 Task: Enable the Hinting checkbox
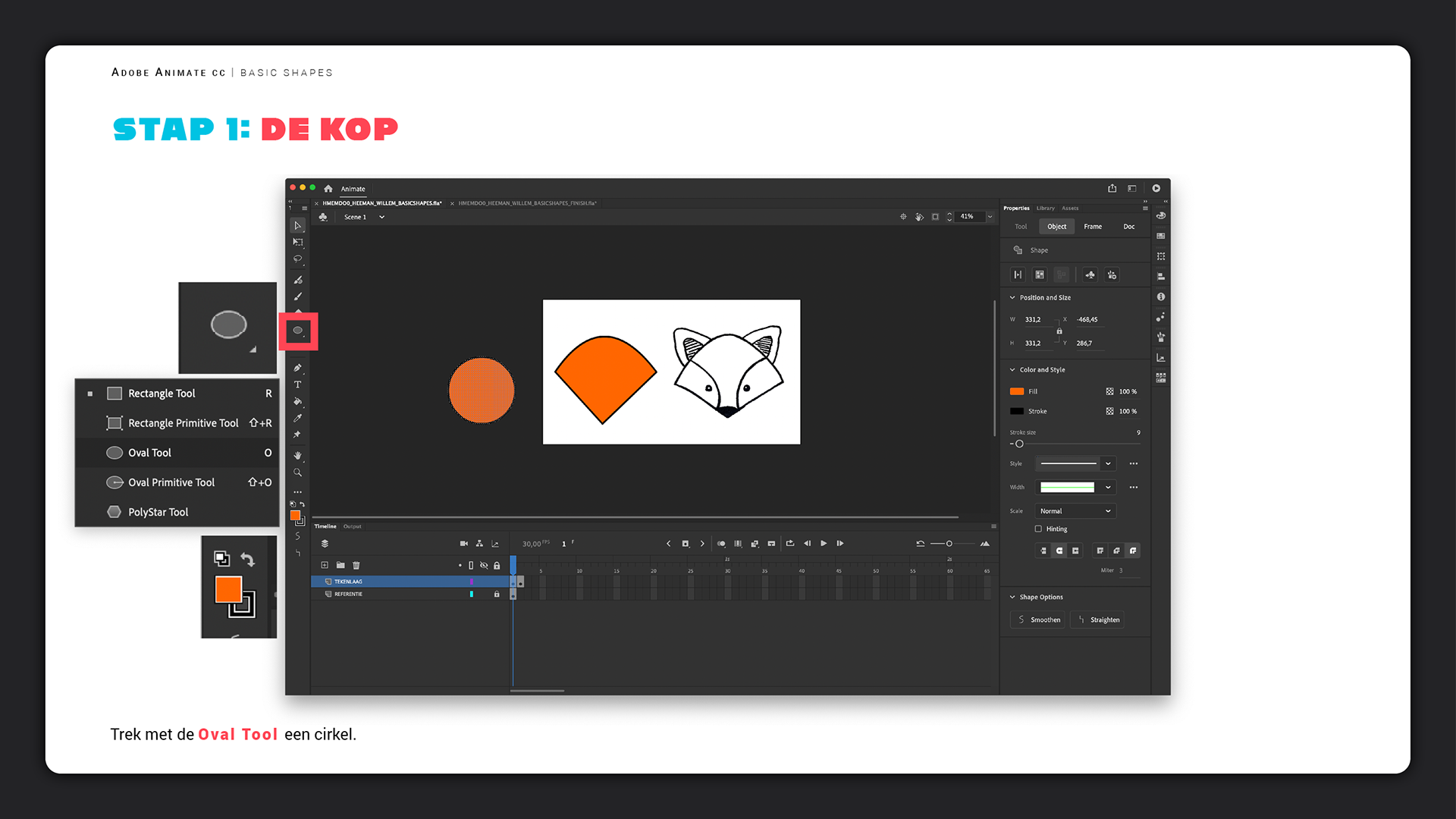click(x=1038, y=529)
